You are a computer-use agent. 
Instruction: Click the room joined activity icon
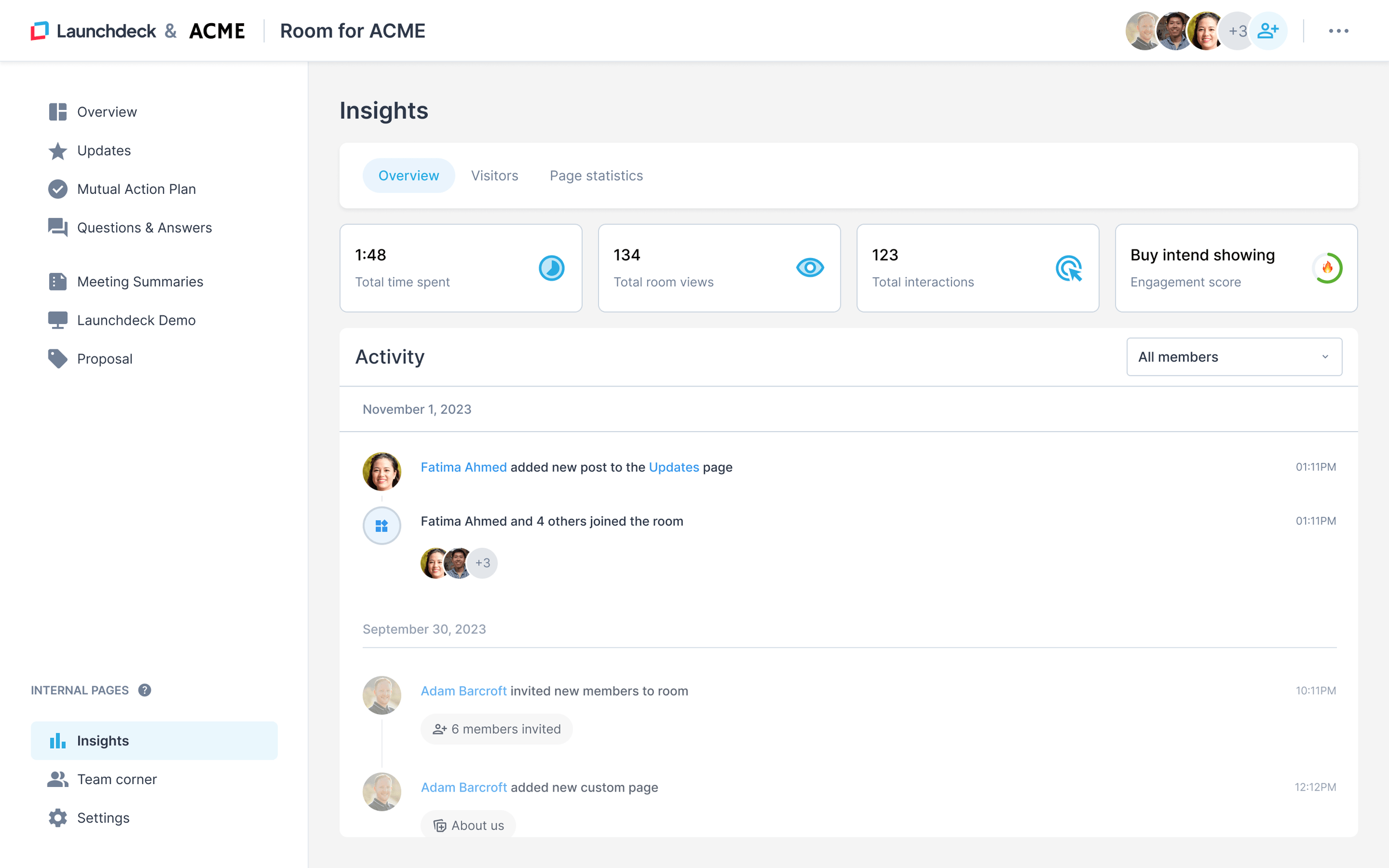click(x=382, y=525)
